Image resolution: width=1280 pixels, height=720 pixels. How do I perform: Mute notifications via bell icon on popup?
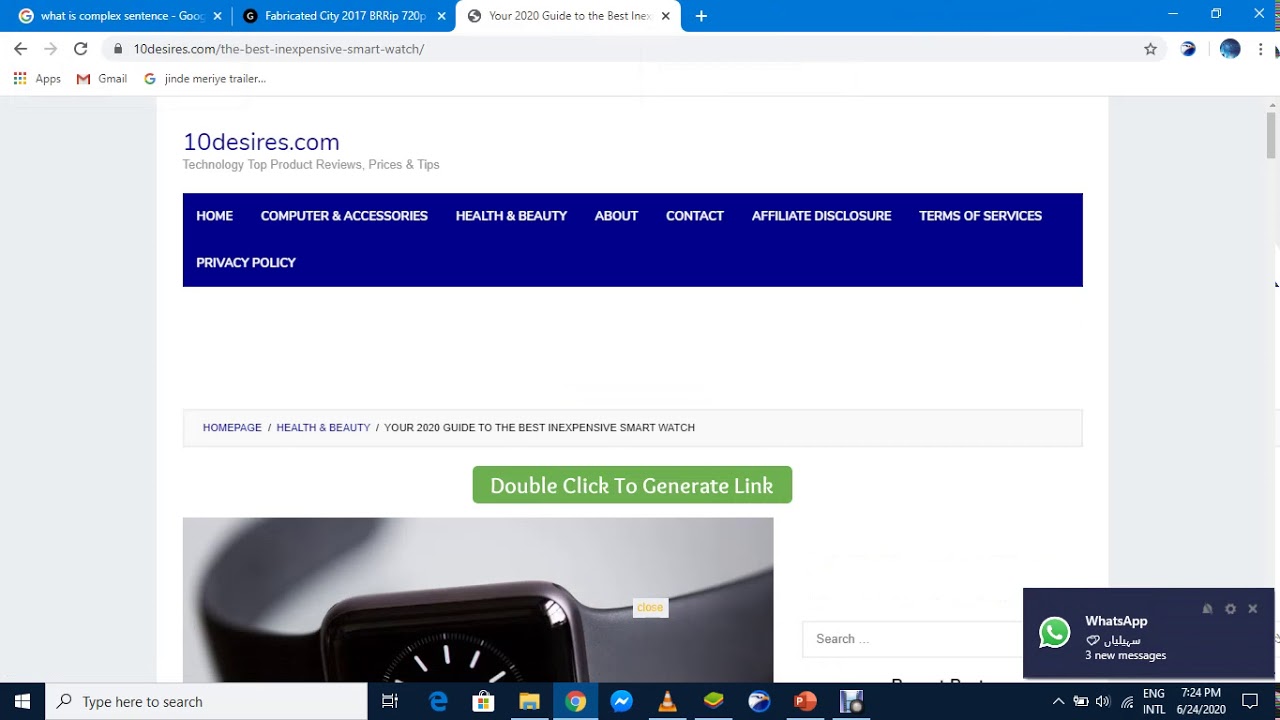[1207, 609]
